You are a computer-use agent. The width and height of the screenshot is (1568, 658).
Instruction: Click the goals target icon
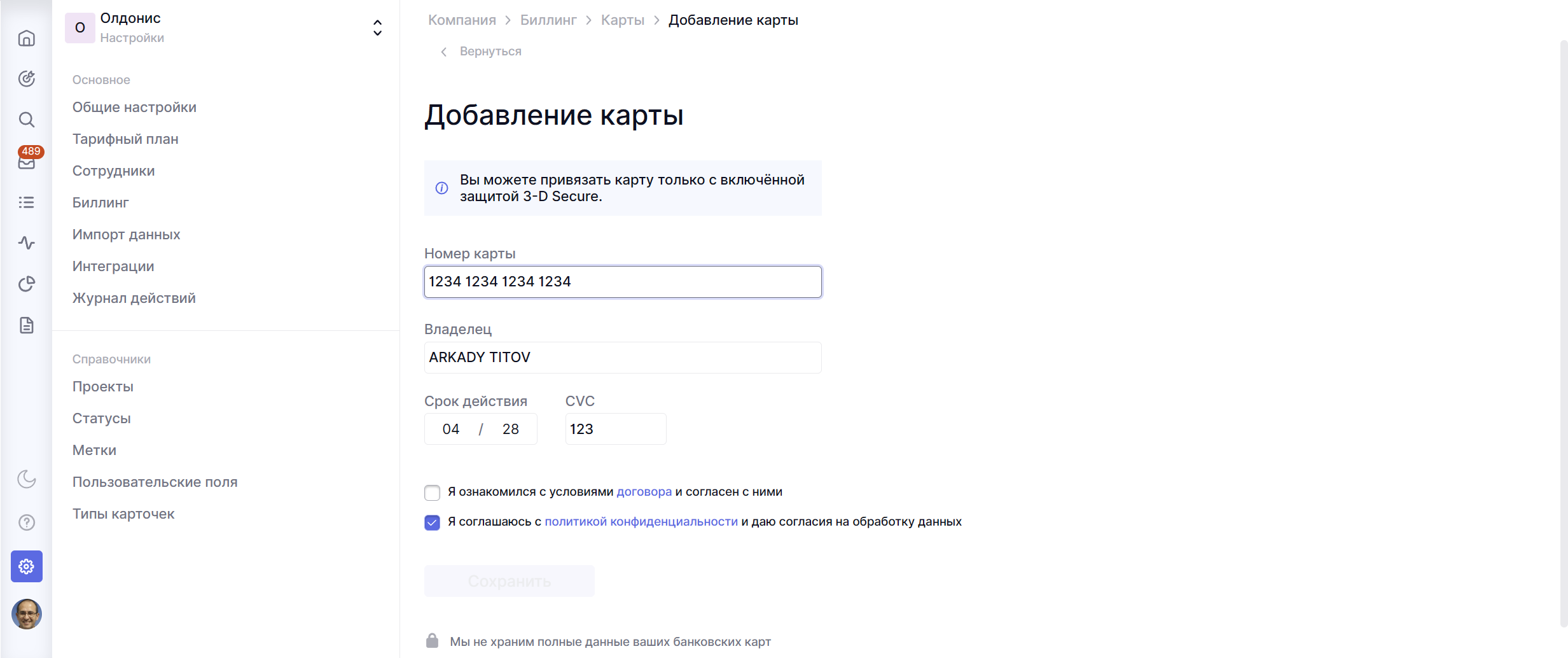point(26,79)
